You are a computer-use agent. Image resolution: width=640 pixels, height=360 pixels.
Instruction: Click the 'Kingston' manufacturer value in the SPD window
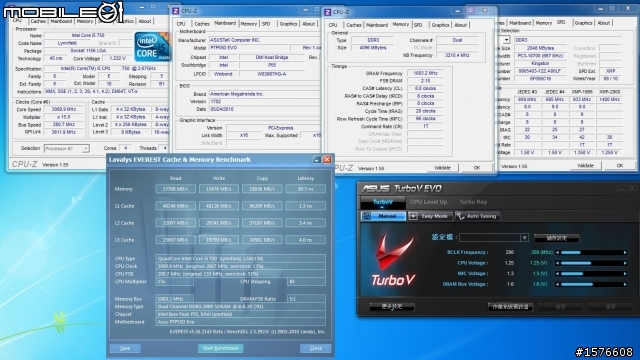point(540,64)
